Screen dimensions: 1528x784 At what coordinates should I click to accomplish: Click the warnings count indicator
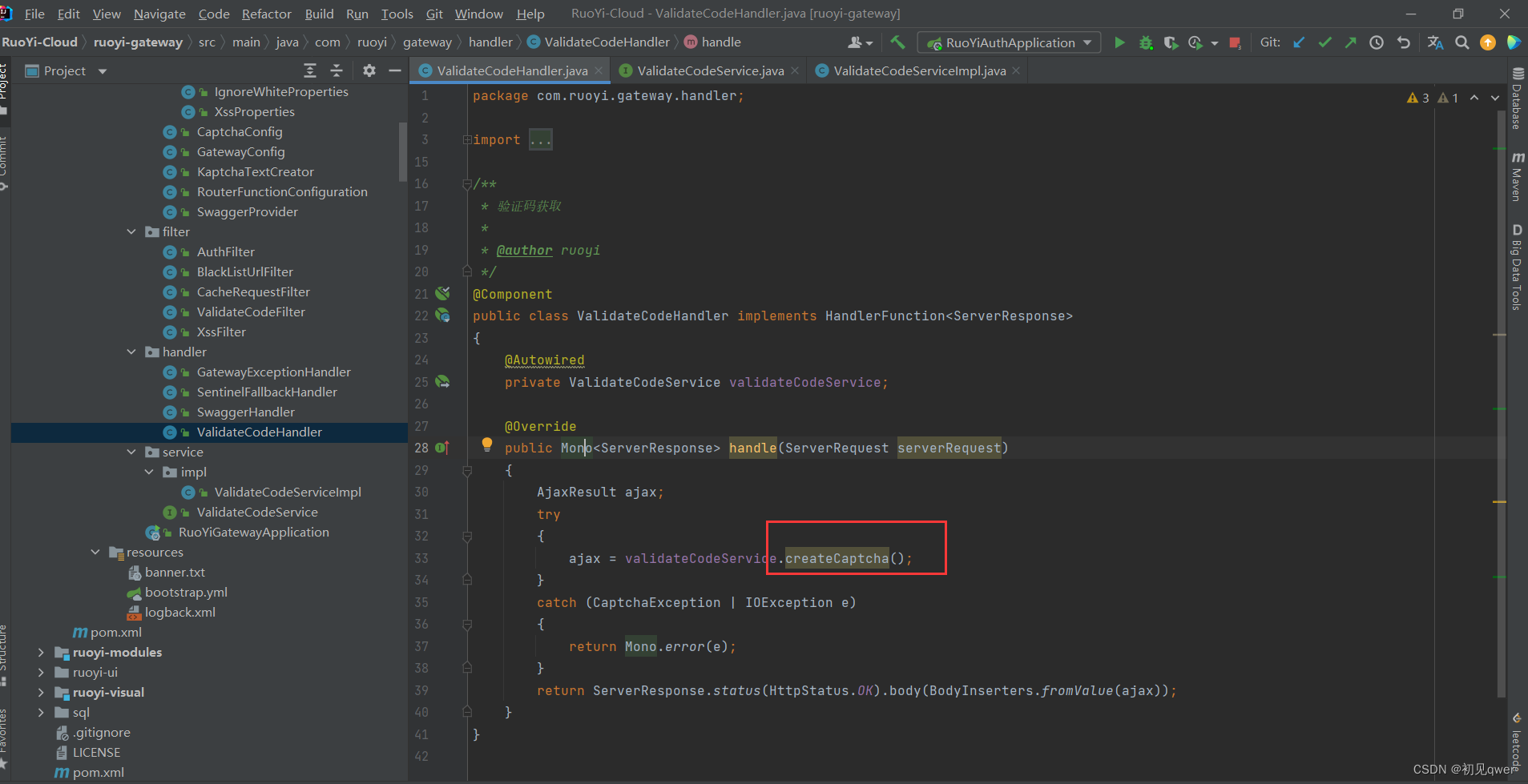(x=1417, y=98)
